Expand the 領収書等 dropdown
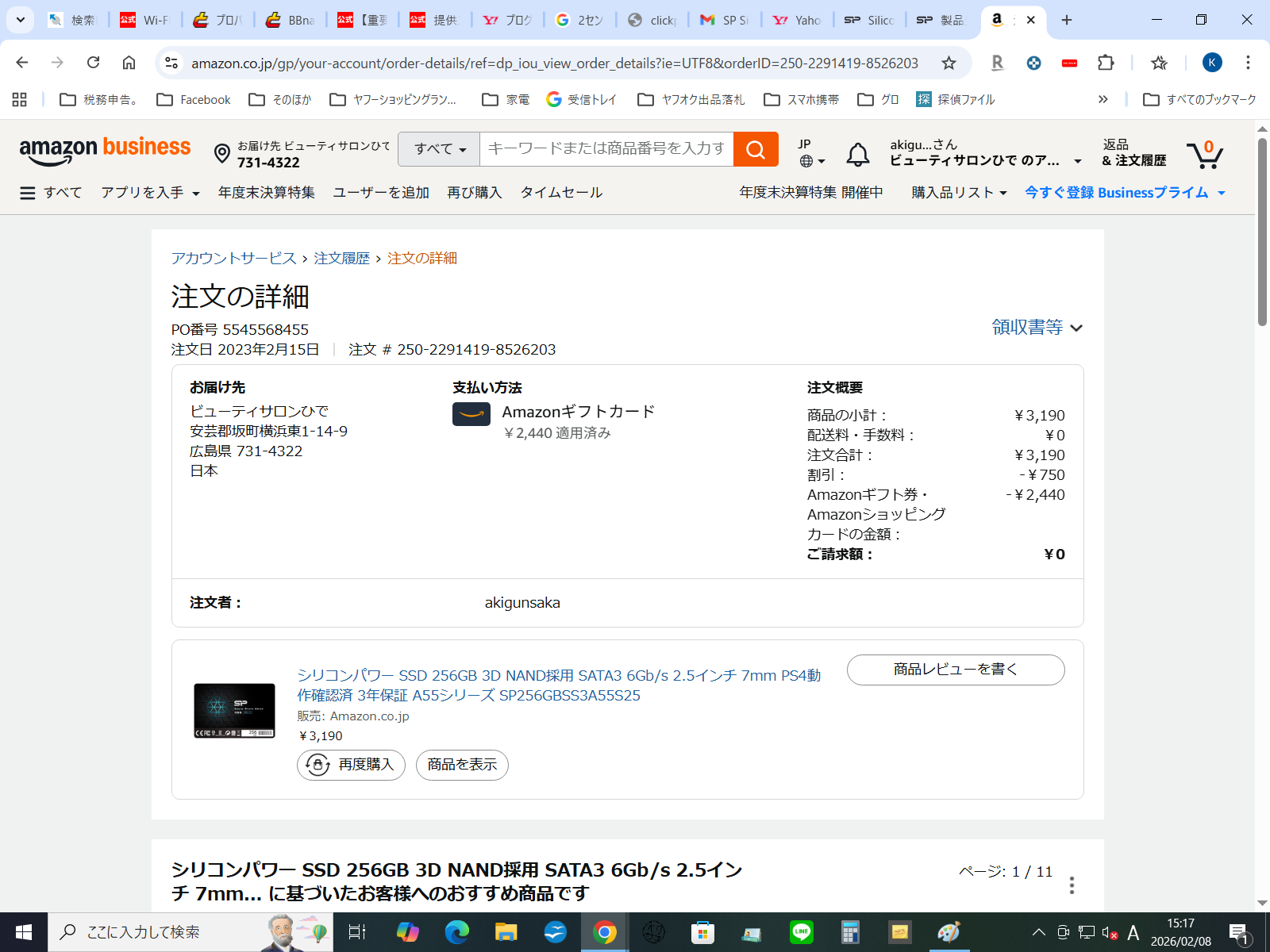Viewport: 1270px width, 952px height. (1037, 328)
